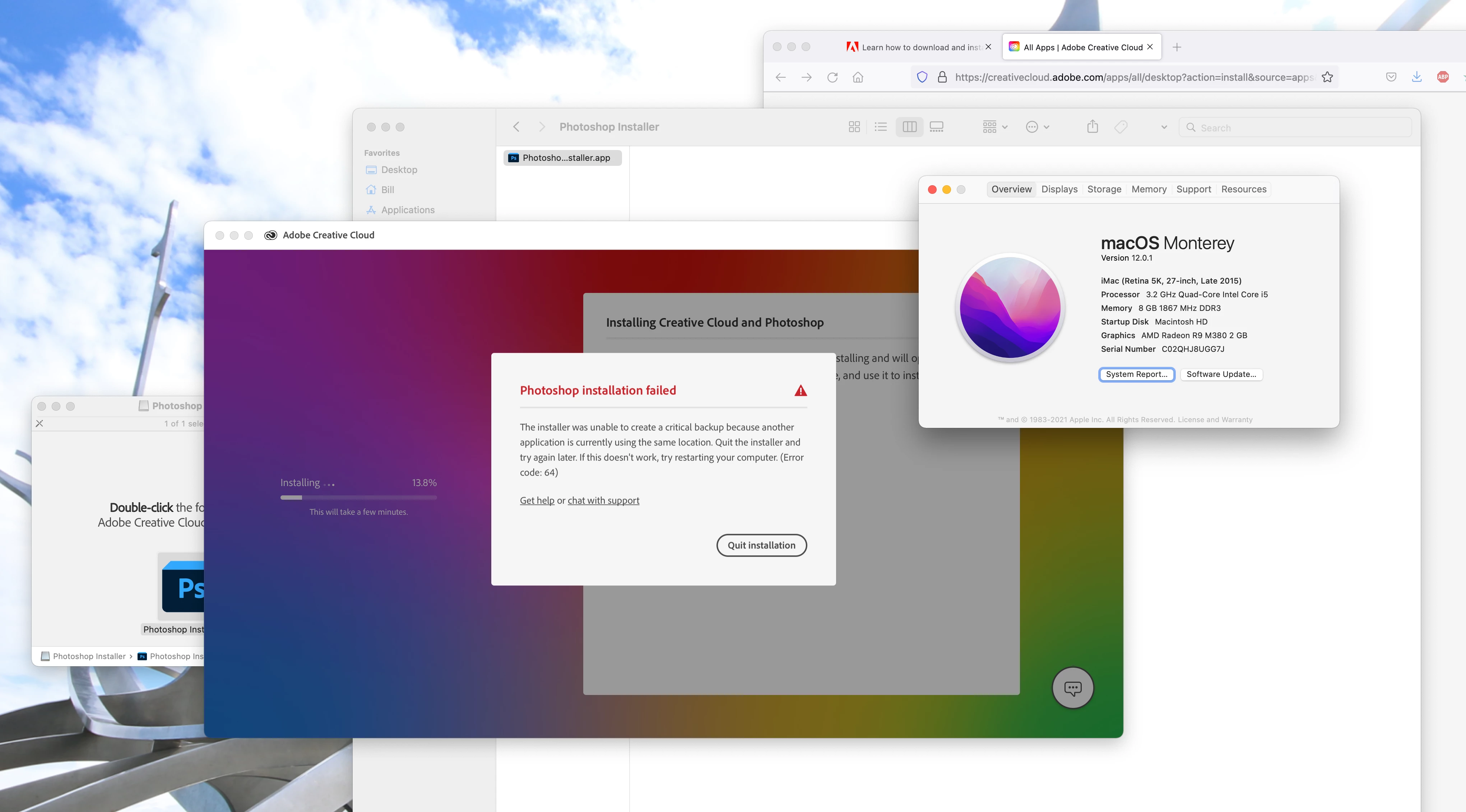The image size is (1466, 812).
Task: Switch to the Storage tab
Action: pyautogui.click(x=1104, y=189)
